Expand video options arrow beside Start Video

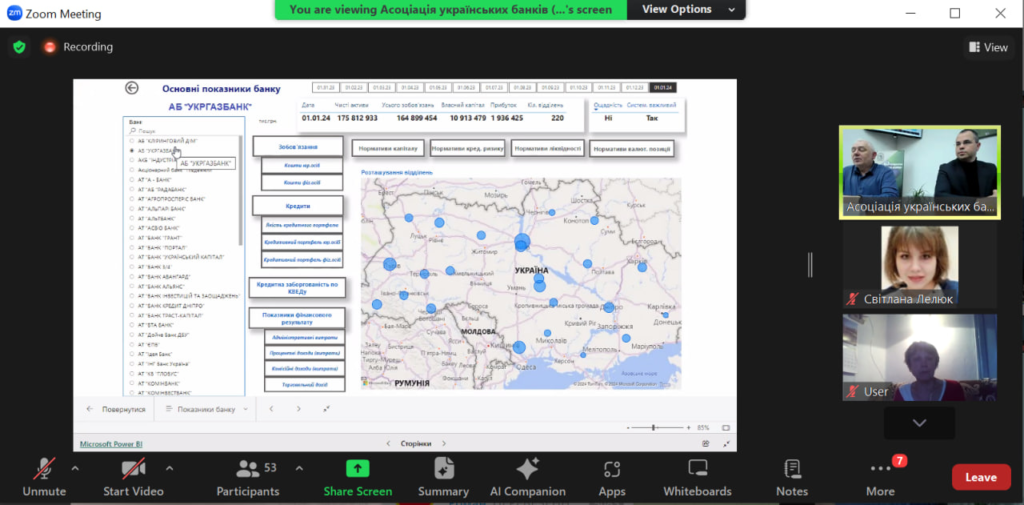coord(170,468)
